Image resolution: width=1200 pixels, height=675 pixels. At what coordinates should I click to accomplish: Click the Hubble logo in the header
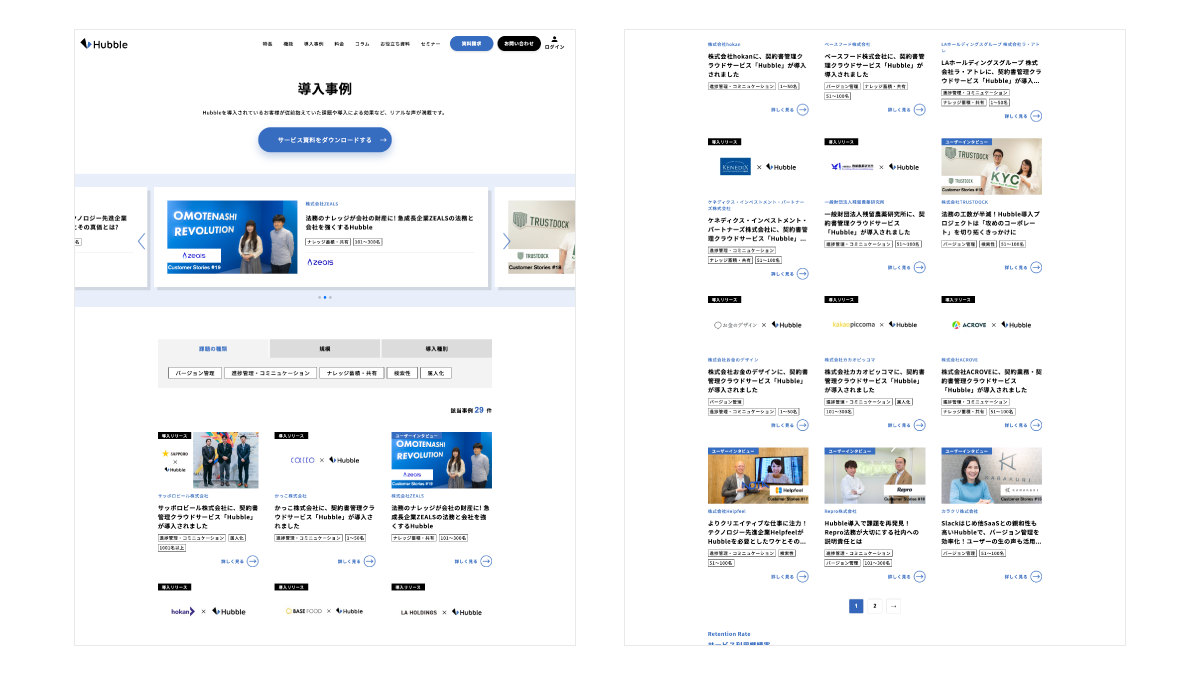(104, 44)
